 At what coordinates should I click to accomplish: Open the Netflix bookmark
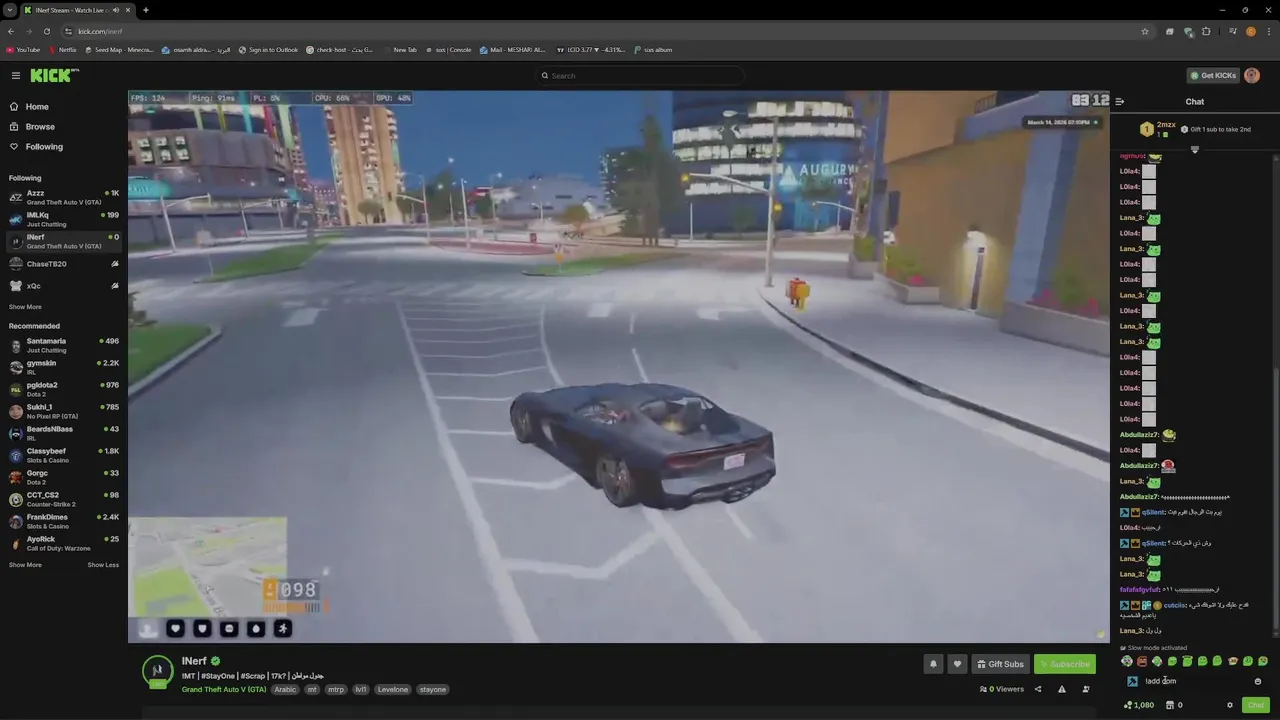tap(62, 50)
